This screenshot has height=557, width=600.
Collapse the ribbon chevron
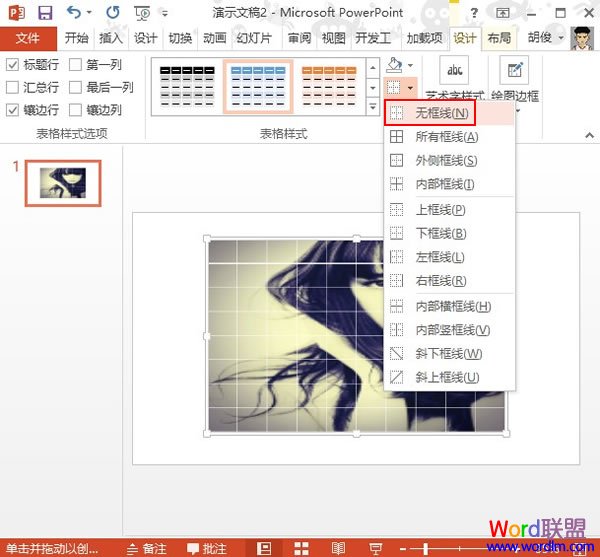tap(590, 135)
